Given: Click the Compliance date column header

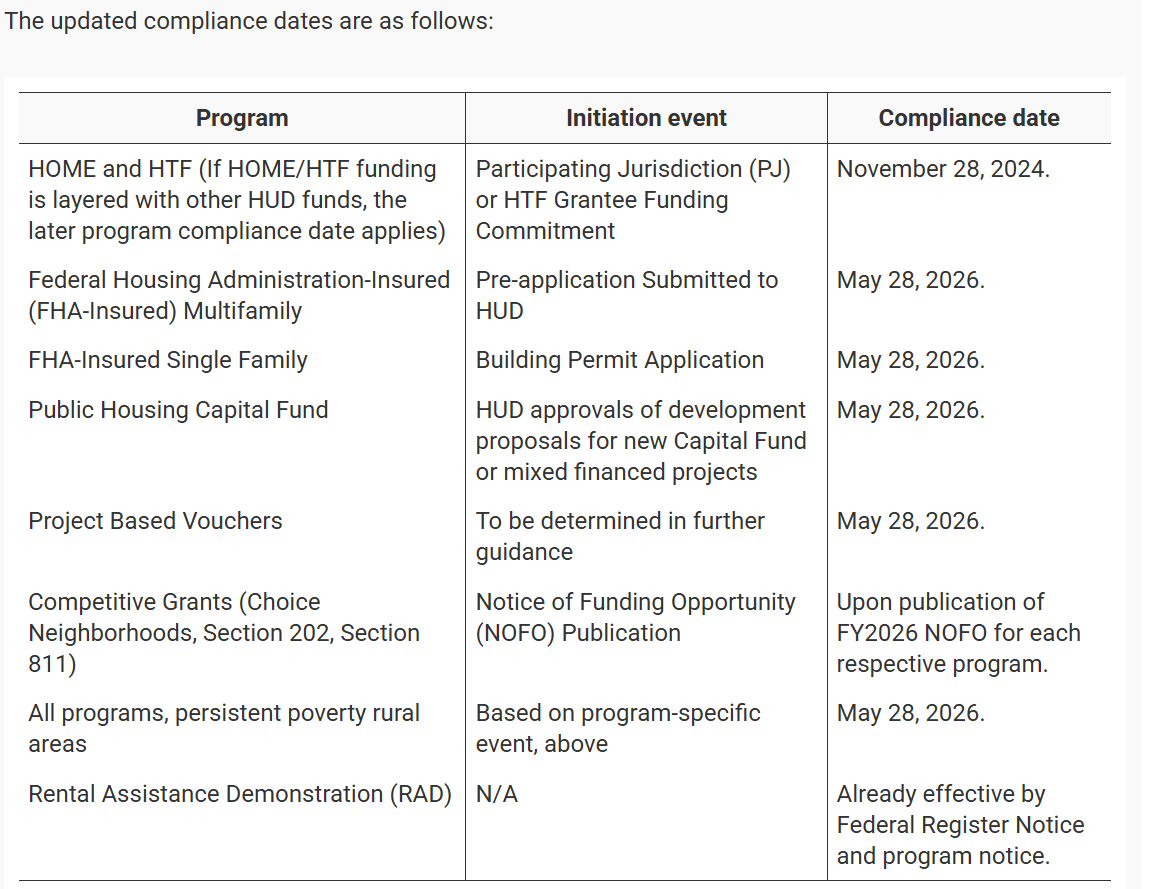Looking at the screenshot, I should point(968,118).
